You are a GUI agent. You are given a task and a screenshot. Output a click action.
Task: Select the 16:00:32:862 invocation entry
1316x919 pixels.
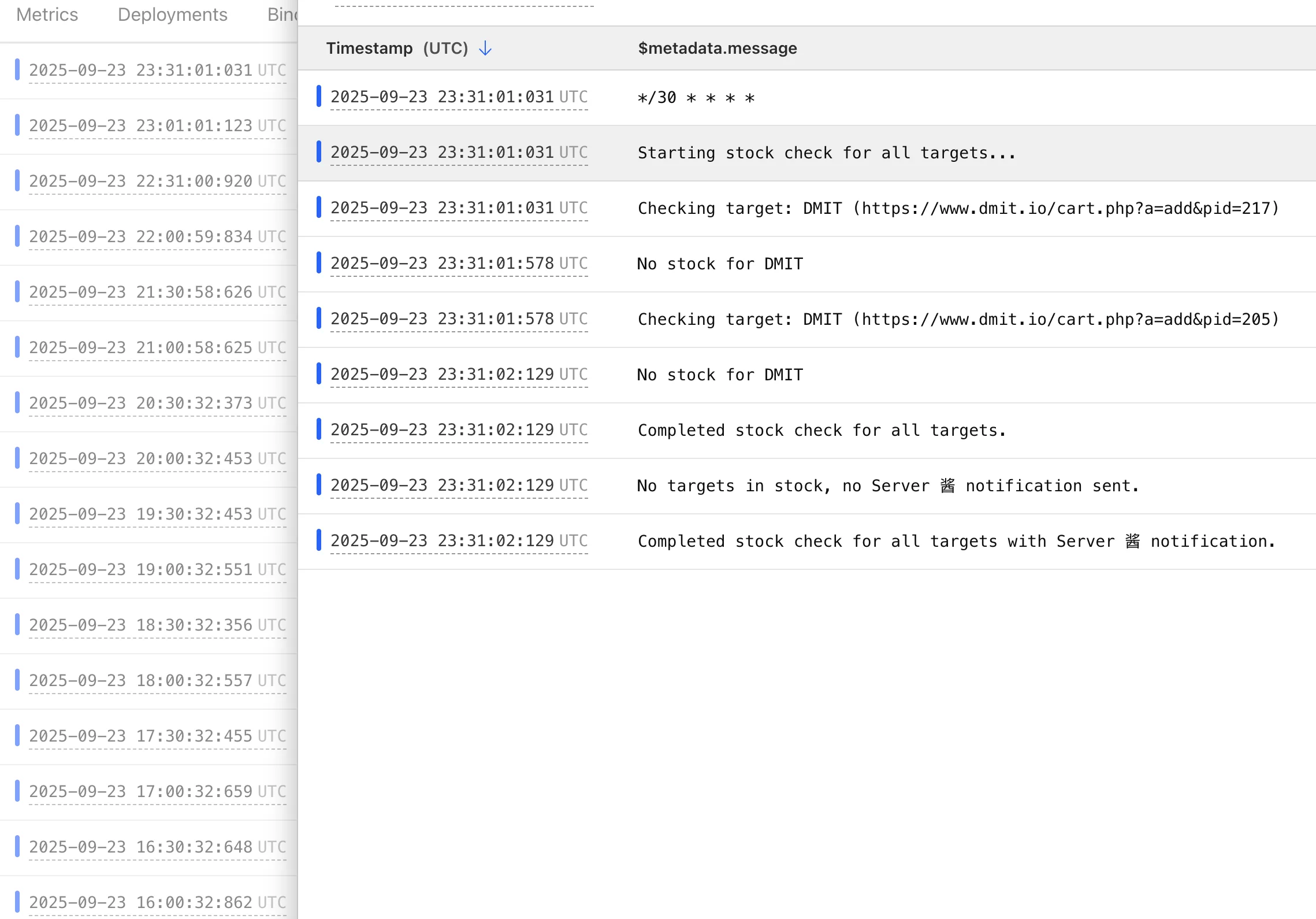pos(157,903)
